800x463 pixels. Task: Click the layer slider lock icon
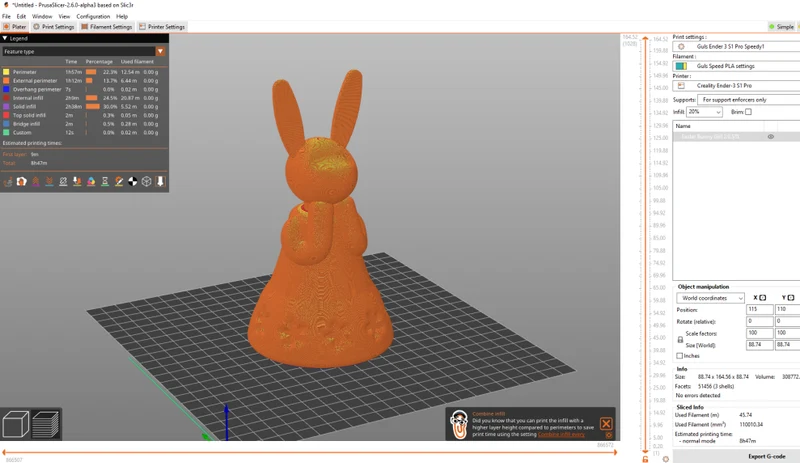(x=645, y=459)
